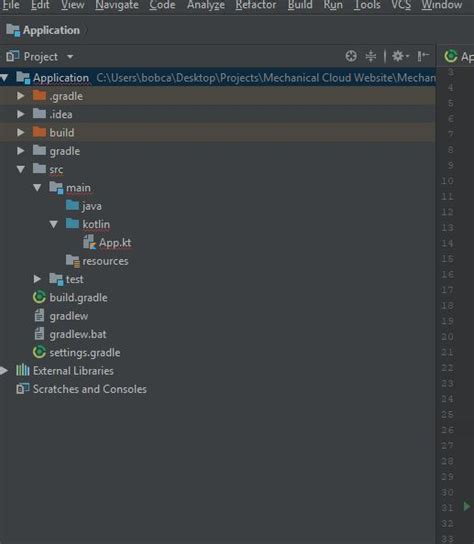Open the Project view dropdown
The width and height of the screenshot is (474, 544).
click(70, 57)
